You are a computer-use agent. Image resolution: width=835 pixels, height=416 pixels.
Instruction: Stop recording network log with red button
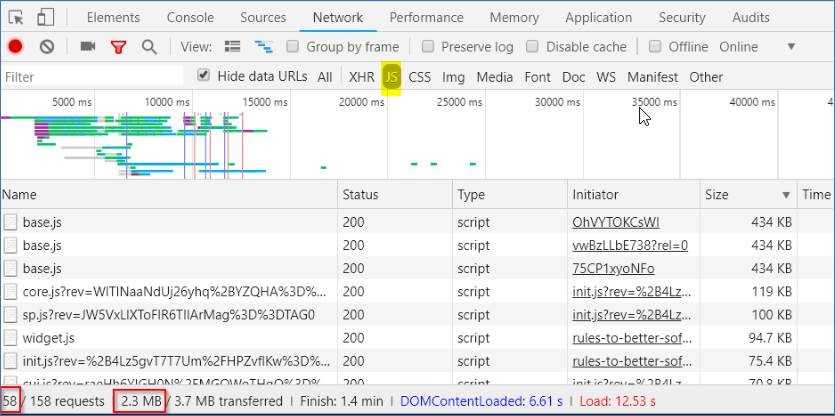click(x=16, y=47)
